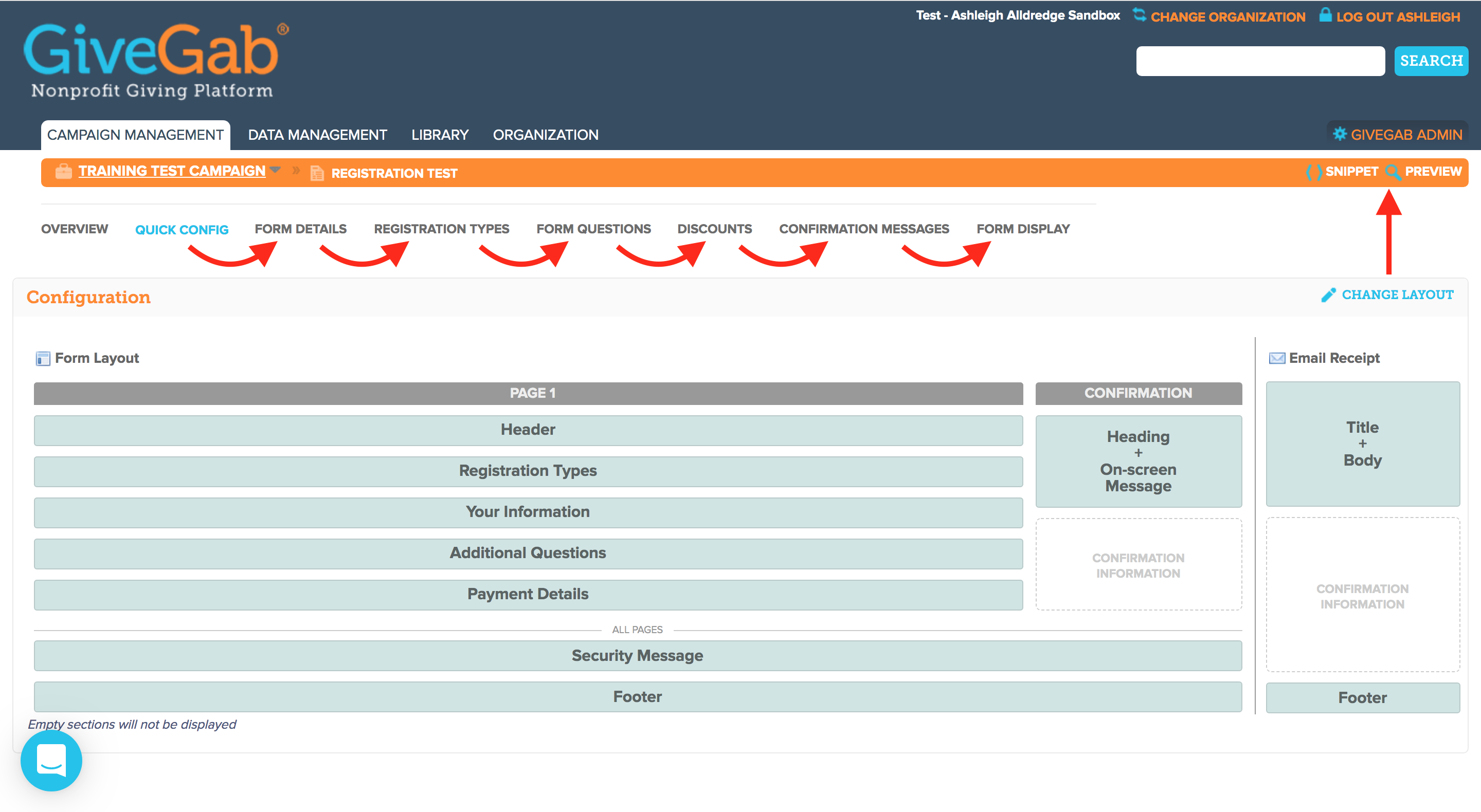This screenshot has height=812, width=1481.
Task: Click the Preview link
Action: pyautogui.click(x=1433, y=171)
